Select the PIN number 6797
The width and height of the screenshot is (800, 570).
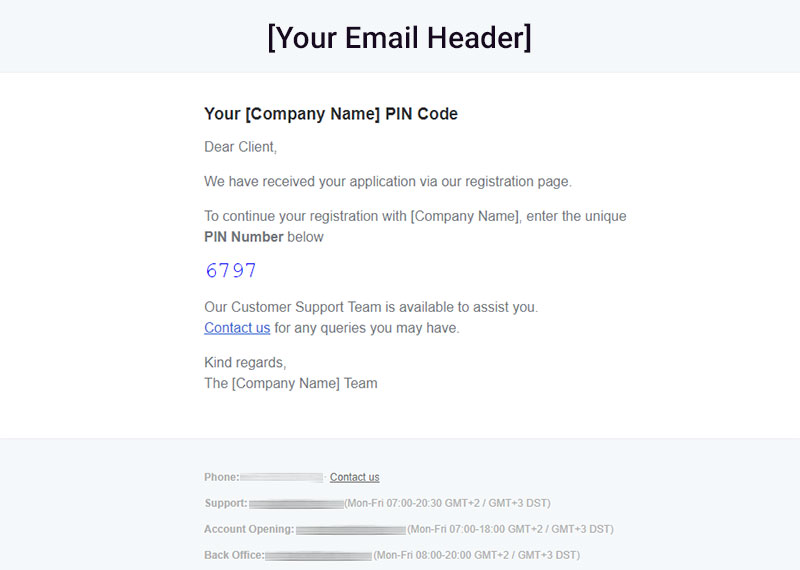[231, 270]
